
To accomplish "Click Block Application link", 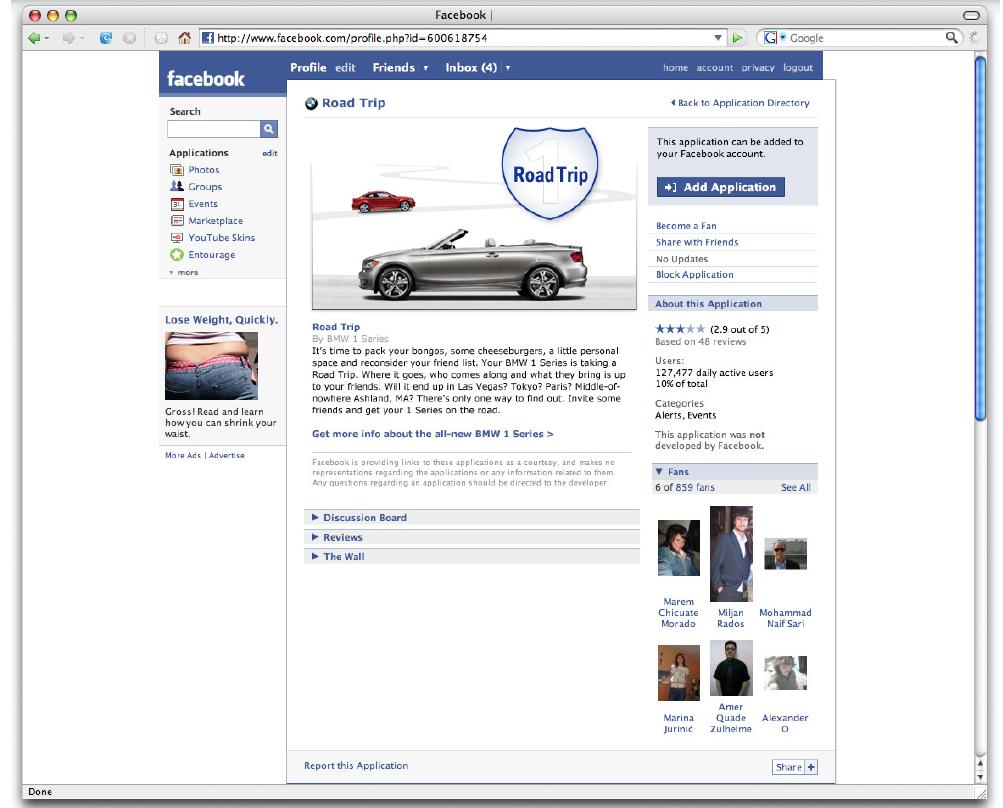I will pos(695,275).
